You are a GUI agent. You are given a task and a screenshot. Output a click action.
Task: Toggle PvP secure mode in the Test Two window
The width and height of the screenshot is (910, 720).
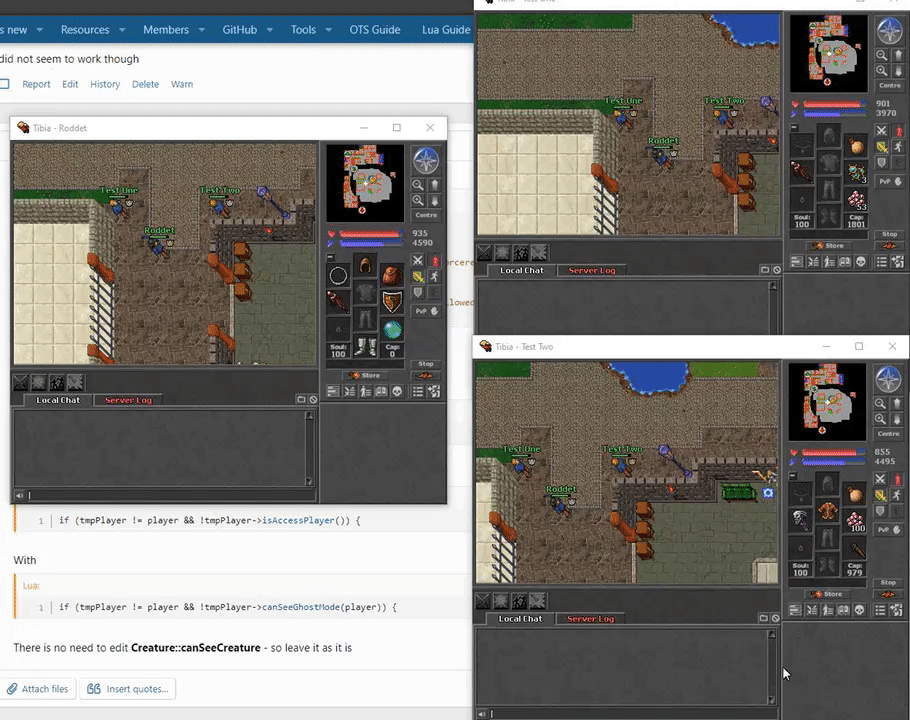point(889,529)
